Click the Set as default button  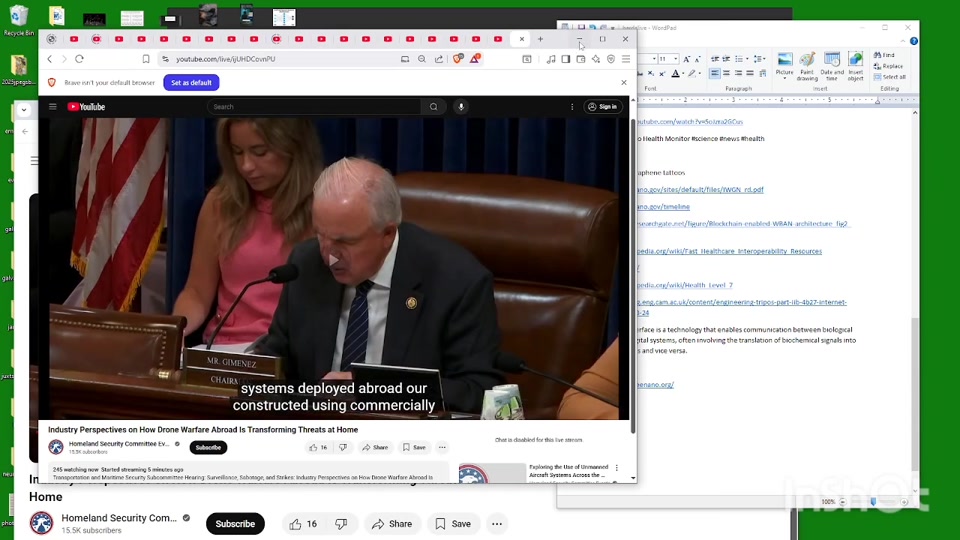point(191,83)
